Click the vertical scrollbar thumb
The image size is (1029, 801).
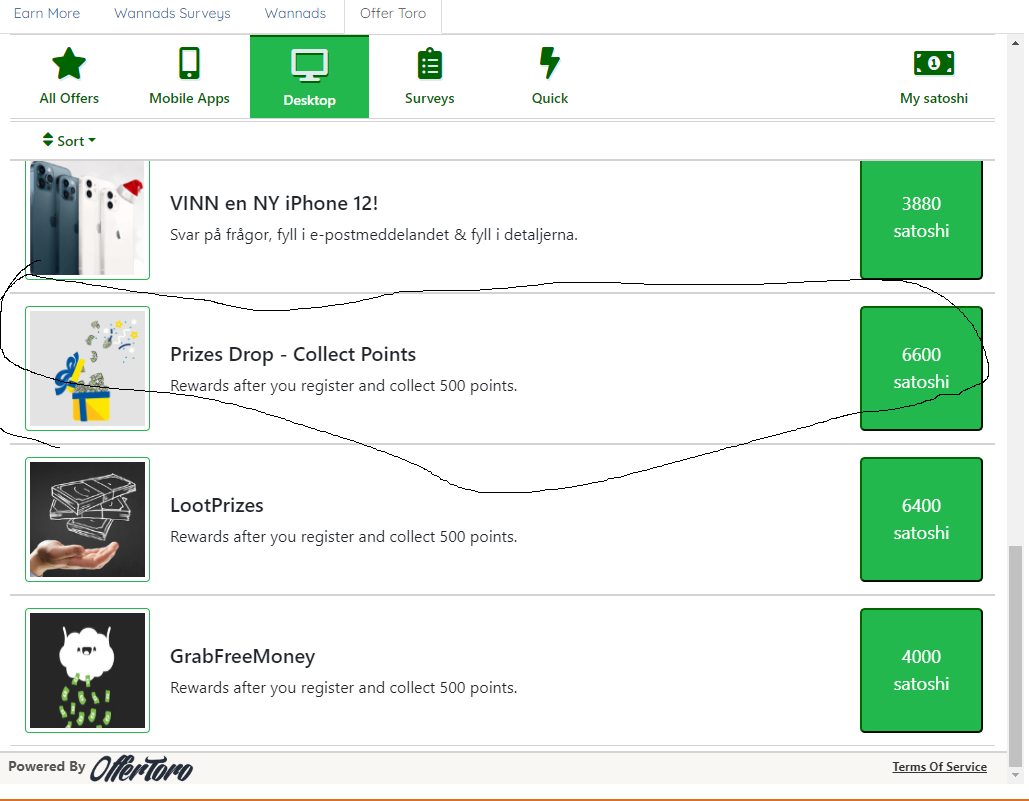[x=1015, y=655]
